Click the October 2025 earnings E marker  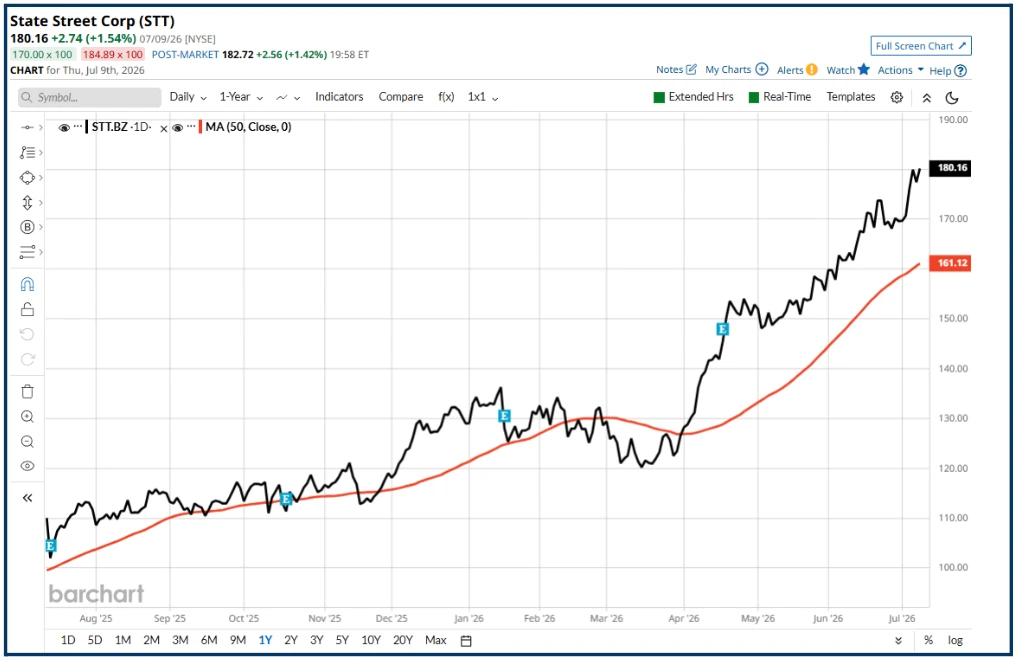click(x=286, y=499)
